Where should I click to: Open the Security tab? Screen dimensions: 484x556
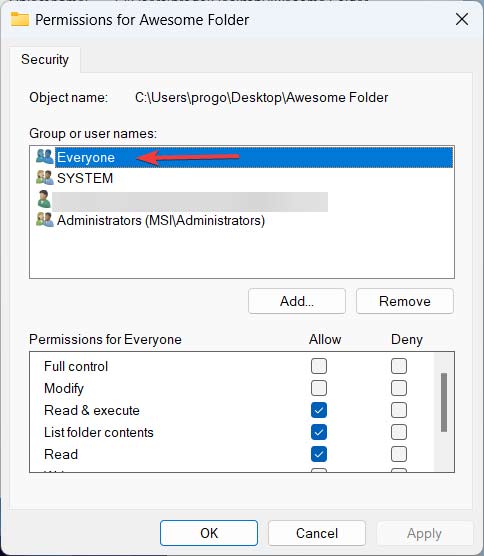[x=45, y=59]
